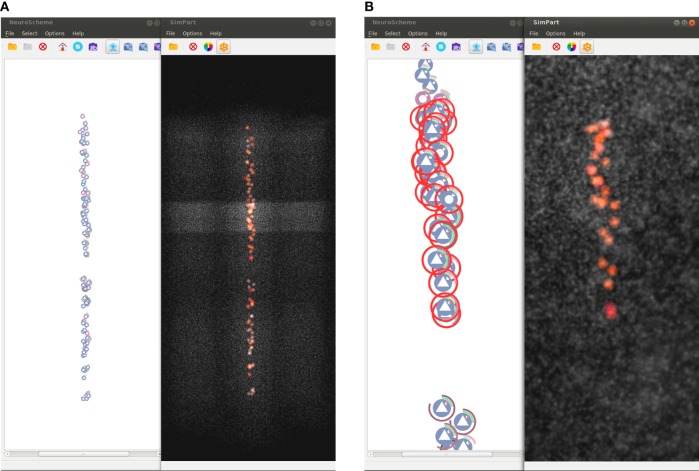Toggle orange gear icon in panel B SimPart
The width and height of the screenshot is (699, 471).
pyautogui.click(x=587, y=47)
